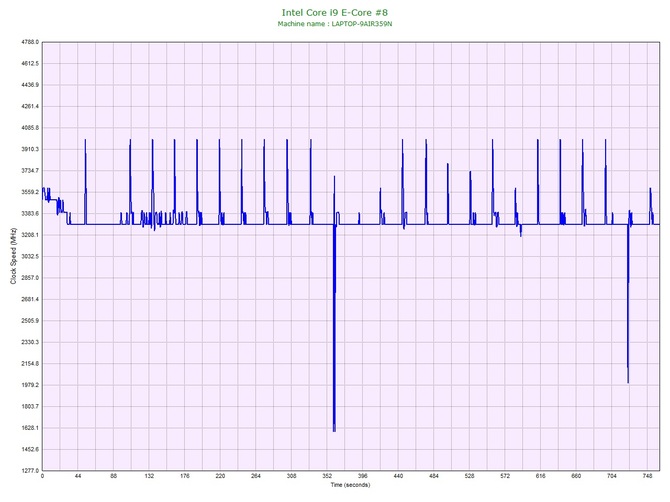Click the 528 time axis tick label
The height and width of the screenshot is (502, 670).
469,476
